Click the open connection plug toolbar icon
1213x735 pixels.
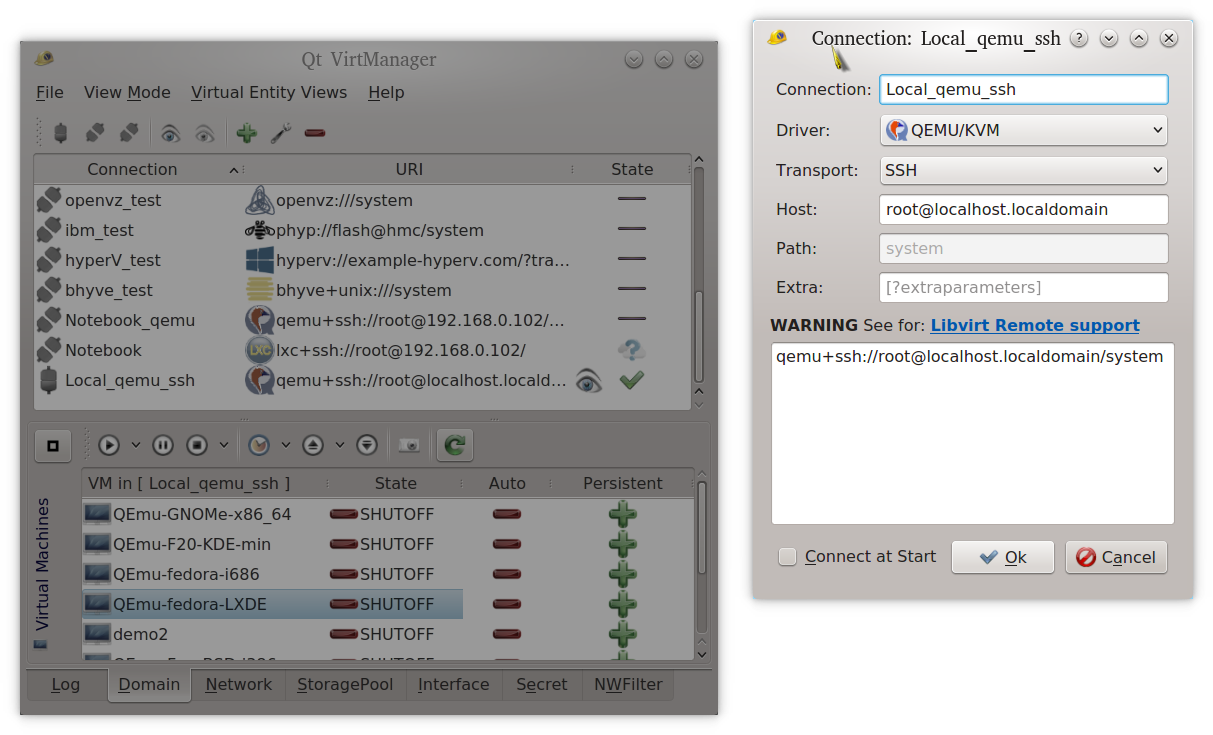(x=60, y=132)
